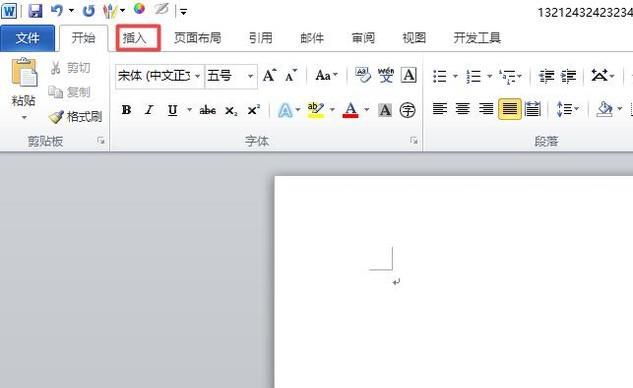Open the Undo history dropdown arrow
This screenshot has height=388, width=633.
coord(71,11)
